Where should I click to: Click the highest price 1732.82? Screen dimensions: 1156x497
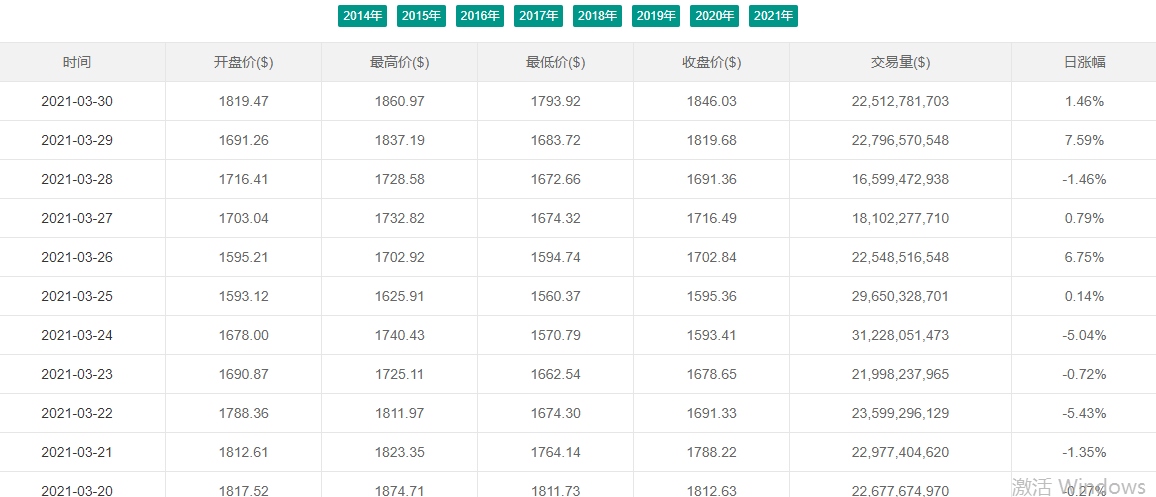[x=400, y=218]
